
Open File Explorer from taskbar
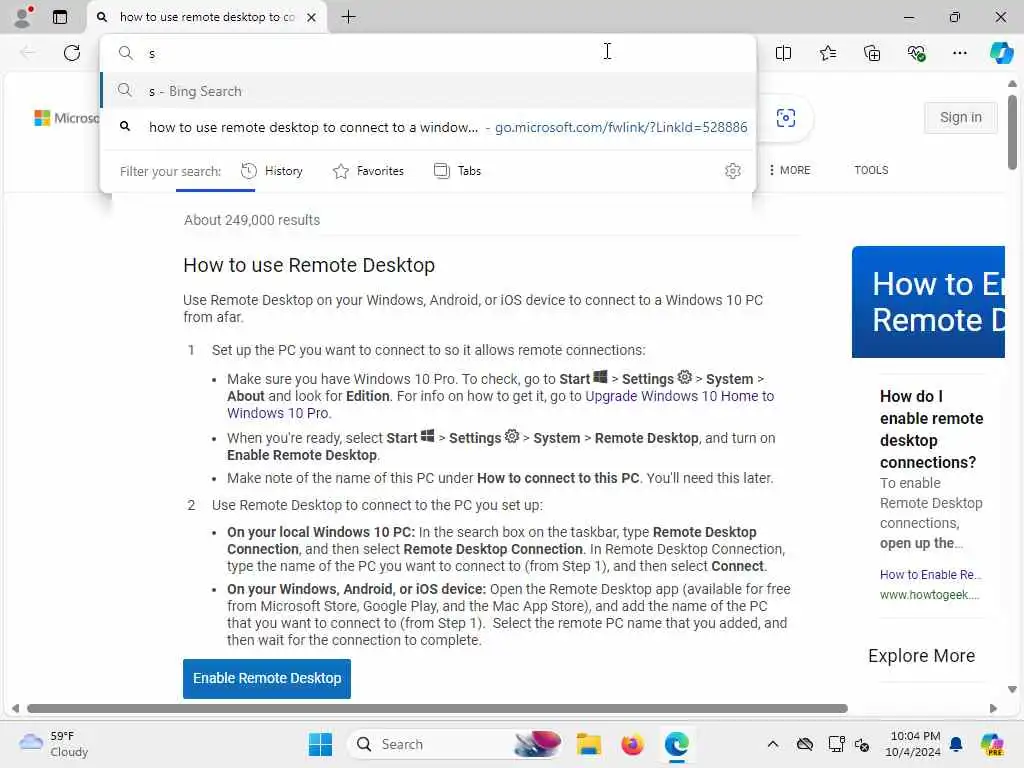pyautogui.click(x=588, y=744)
